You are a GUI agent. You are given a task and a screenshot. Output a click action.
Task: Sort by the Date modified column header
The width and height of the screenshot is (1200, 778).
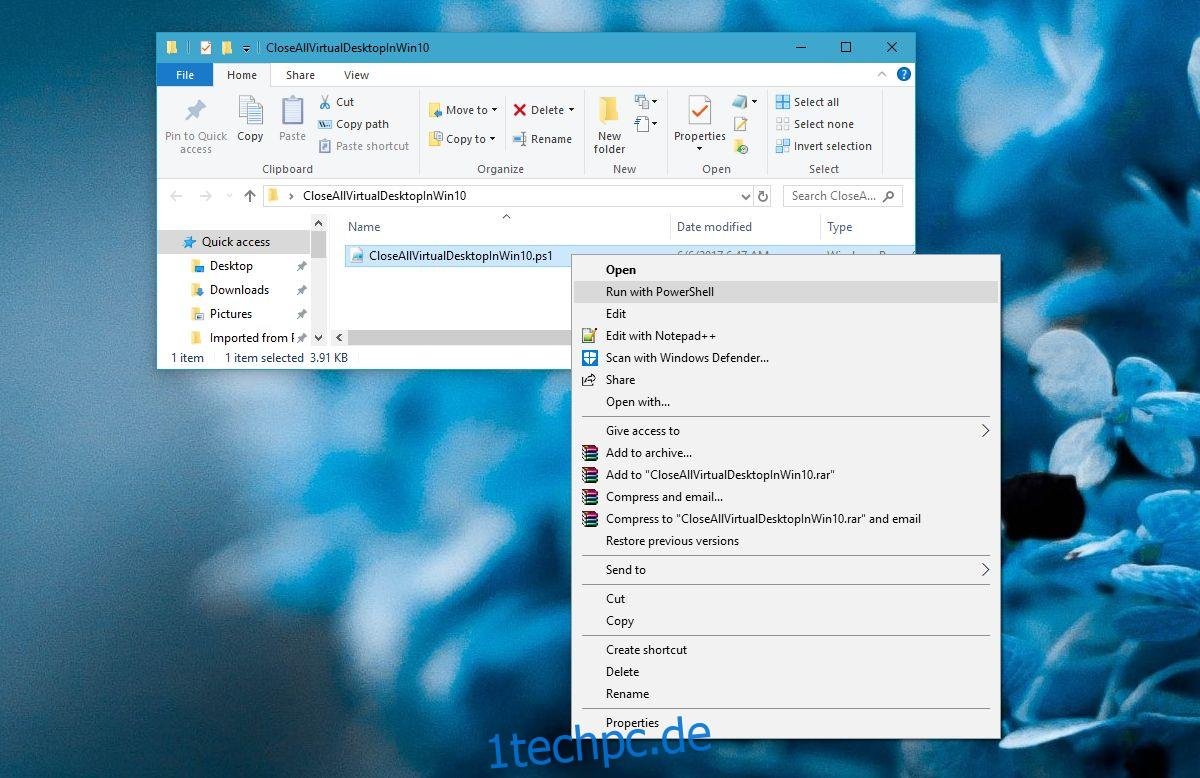coord(744,227)
